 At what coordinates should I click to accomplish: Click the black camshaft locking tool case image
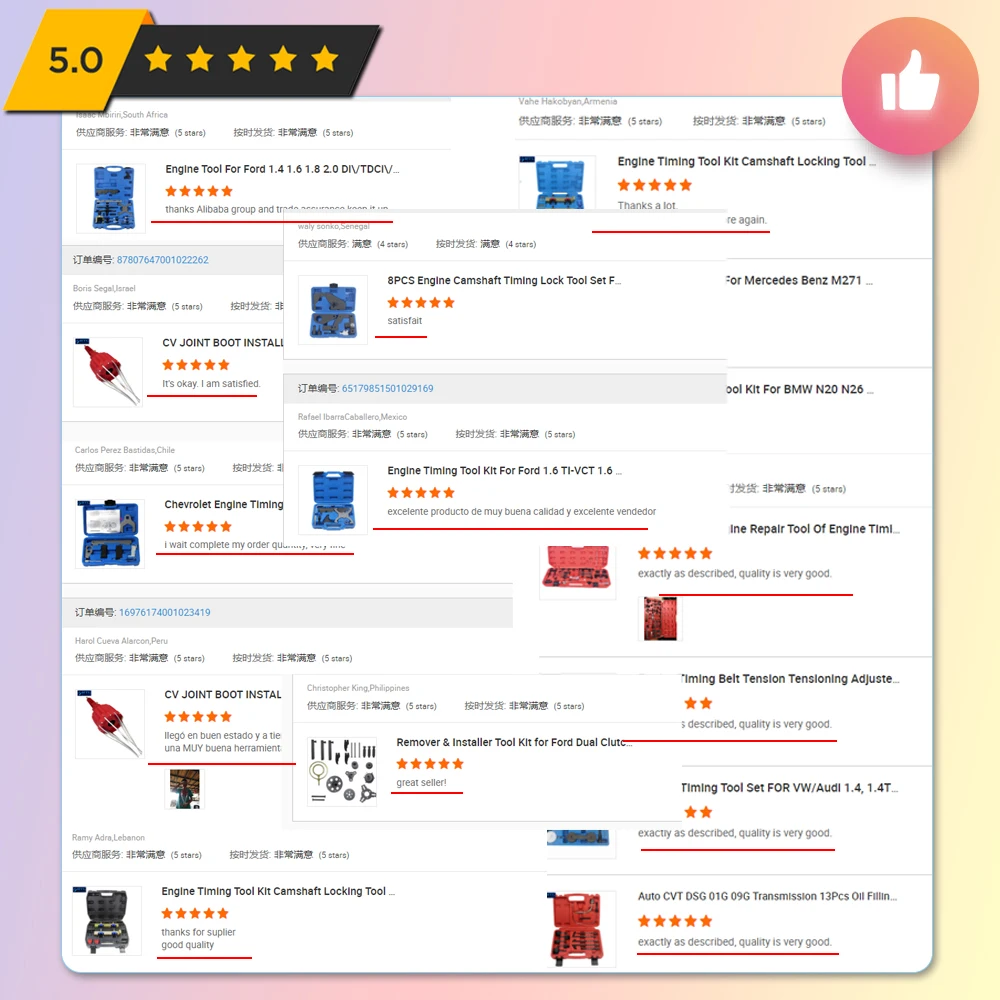click(x=107, y=920)
